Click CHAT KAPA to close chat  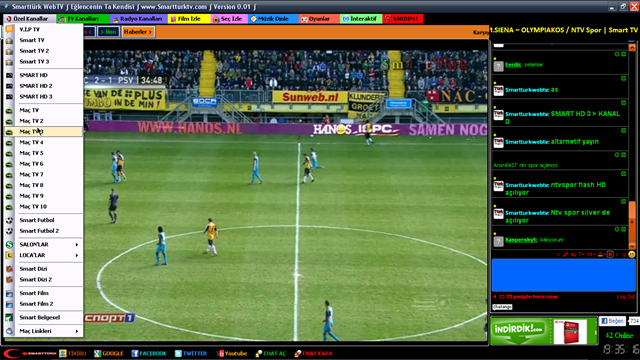click(313, 353)
